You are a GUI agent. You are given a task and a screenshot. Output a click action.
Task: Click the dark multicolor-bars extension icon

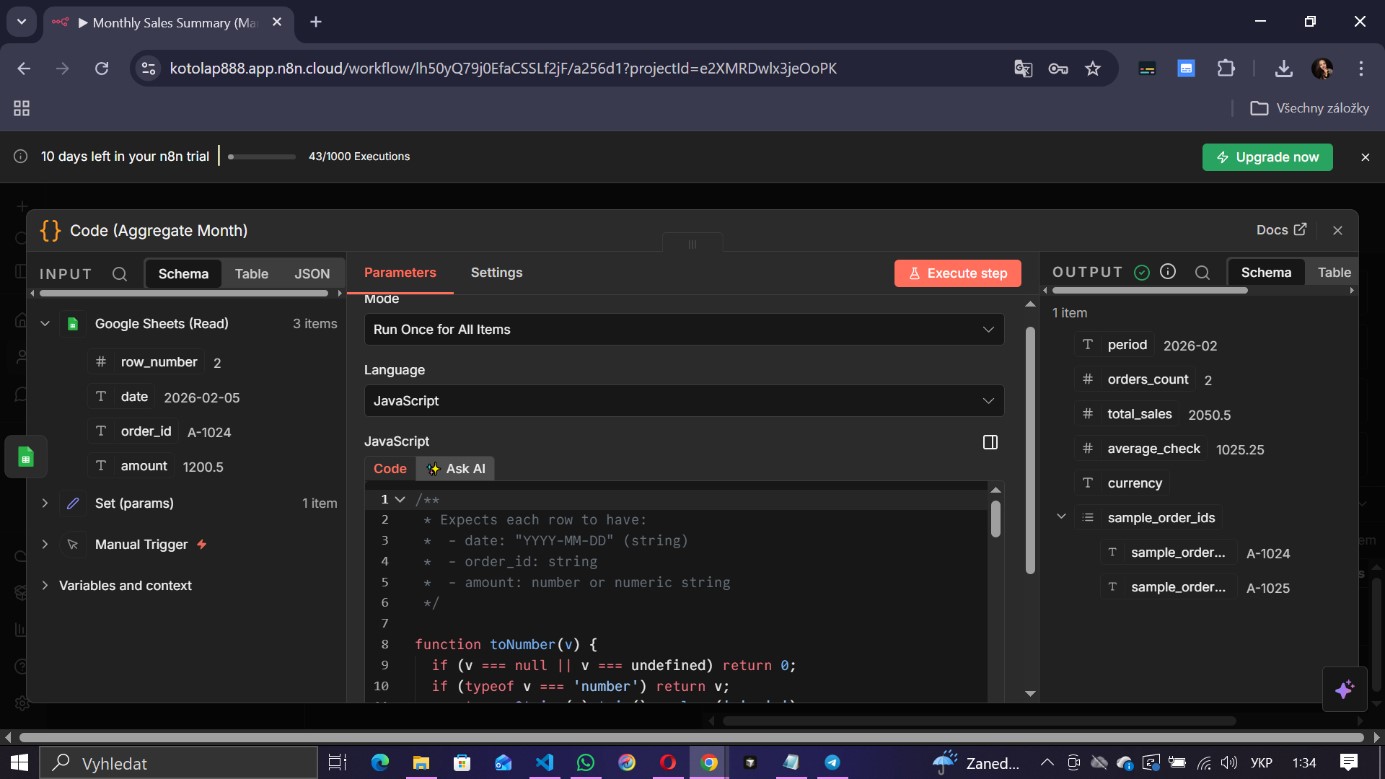pyautogui.click(x=1148, y=69)
